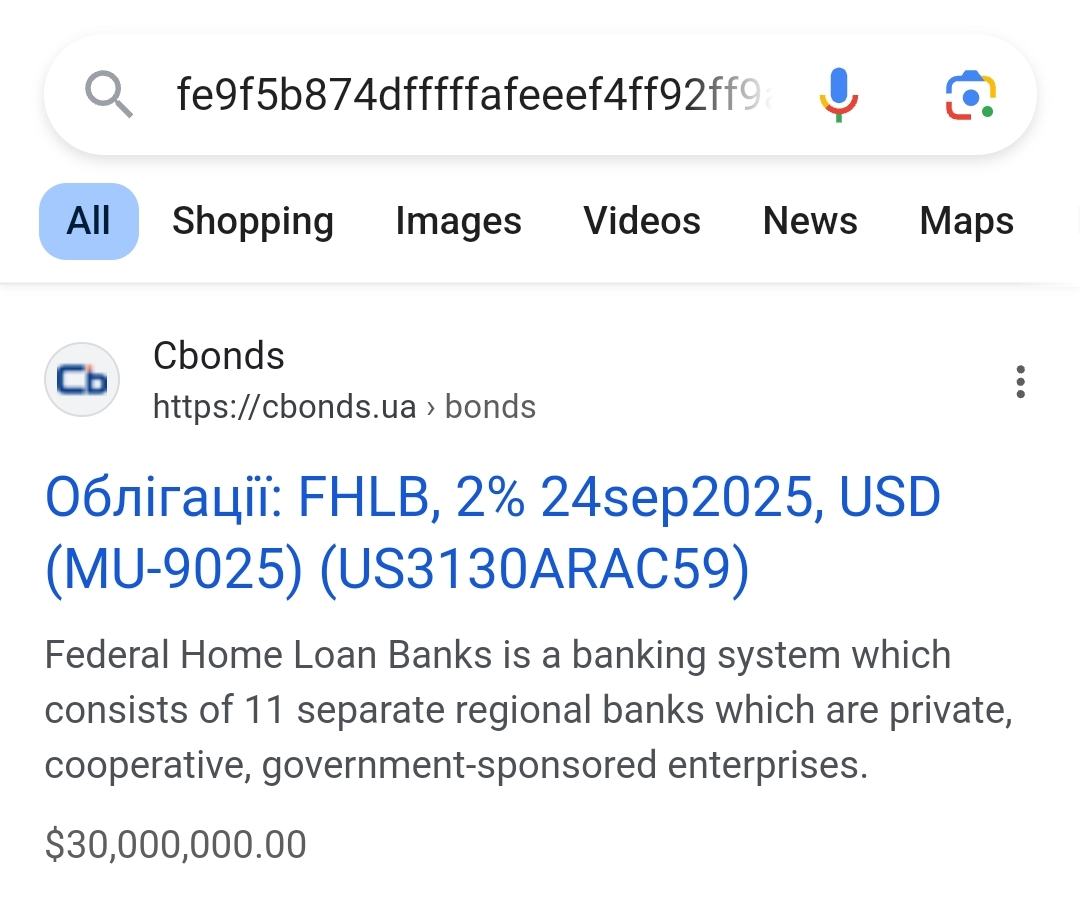Image resolution: width=1080 pixels, height=902 pixels.
Task: Click the bonds breadcrumb after the URL
Action: coord(490,407)
